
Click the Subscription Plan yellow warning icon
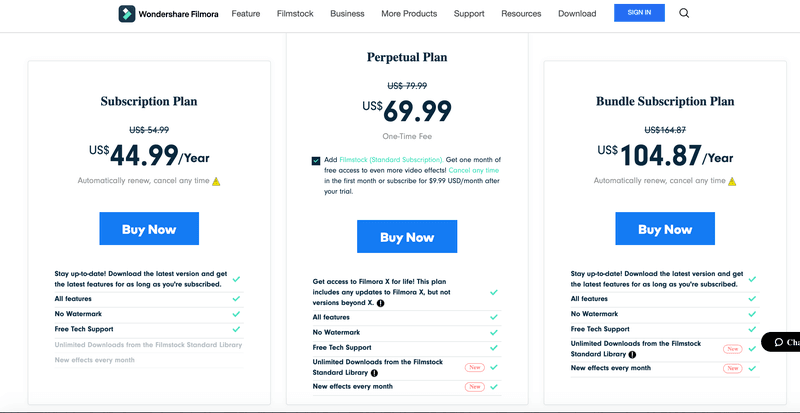[216, 181]
